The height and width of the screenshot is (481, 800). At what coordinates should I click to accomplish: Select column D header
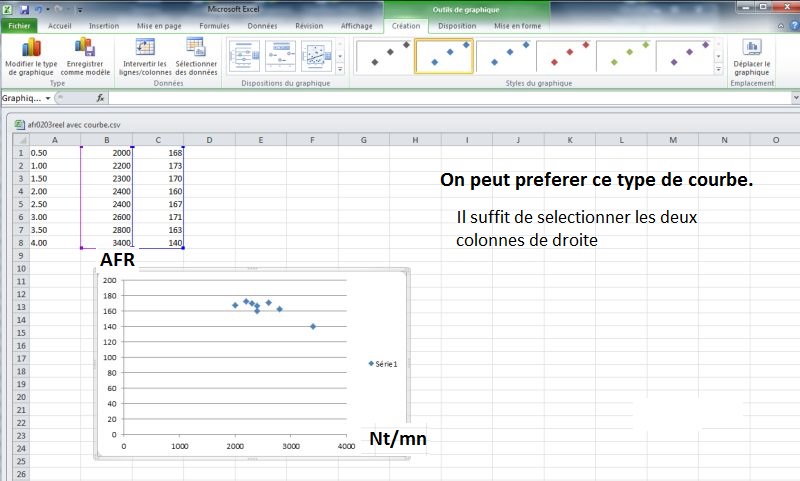point(209,140)
